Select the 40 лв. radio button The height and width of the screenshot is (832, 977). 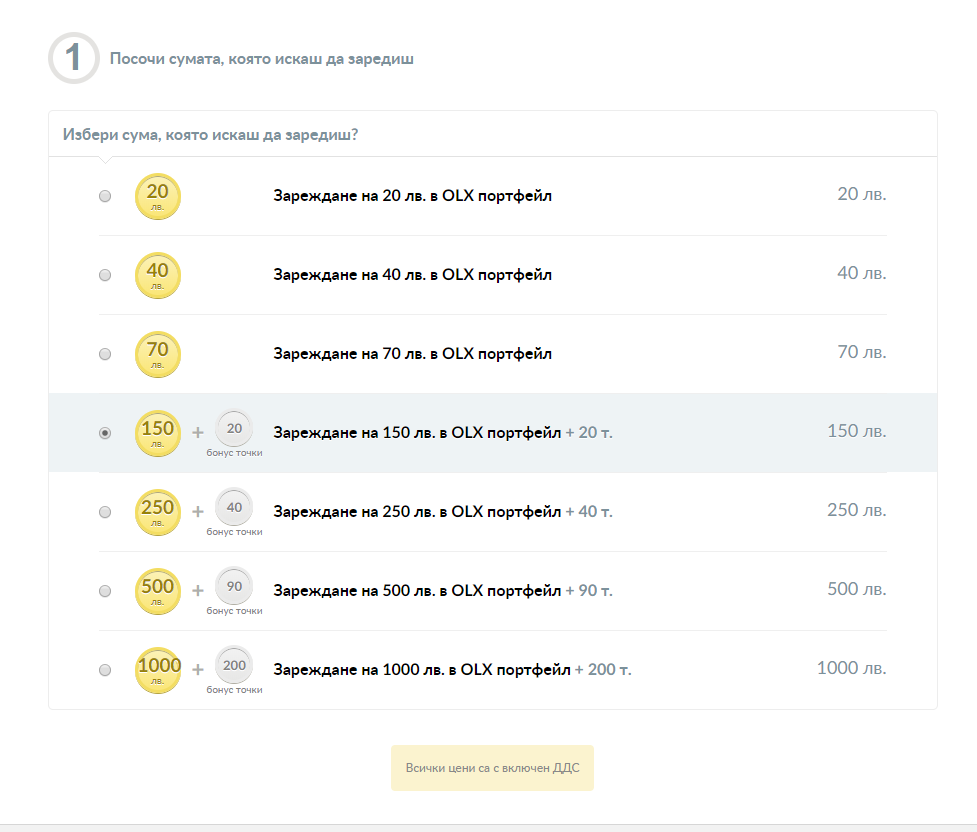tap(105, 275)
